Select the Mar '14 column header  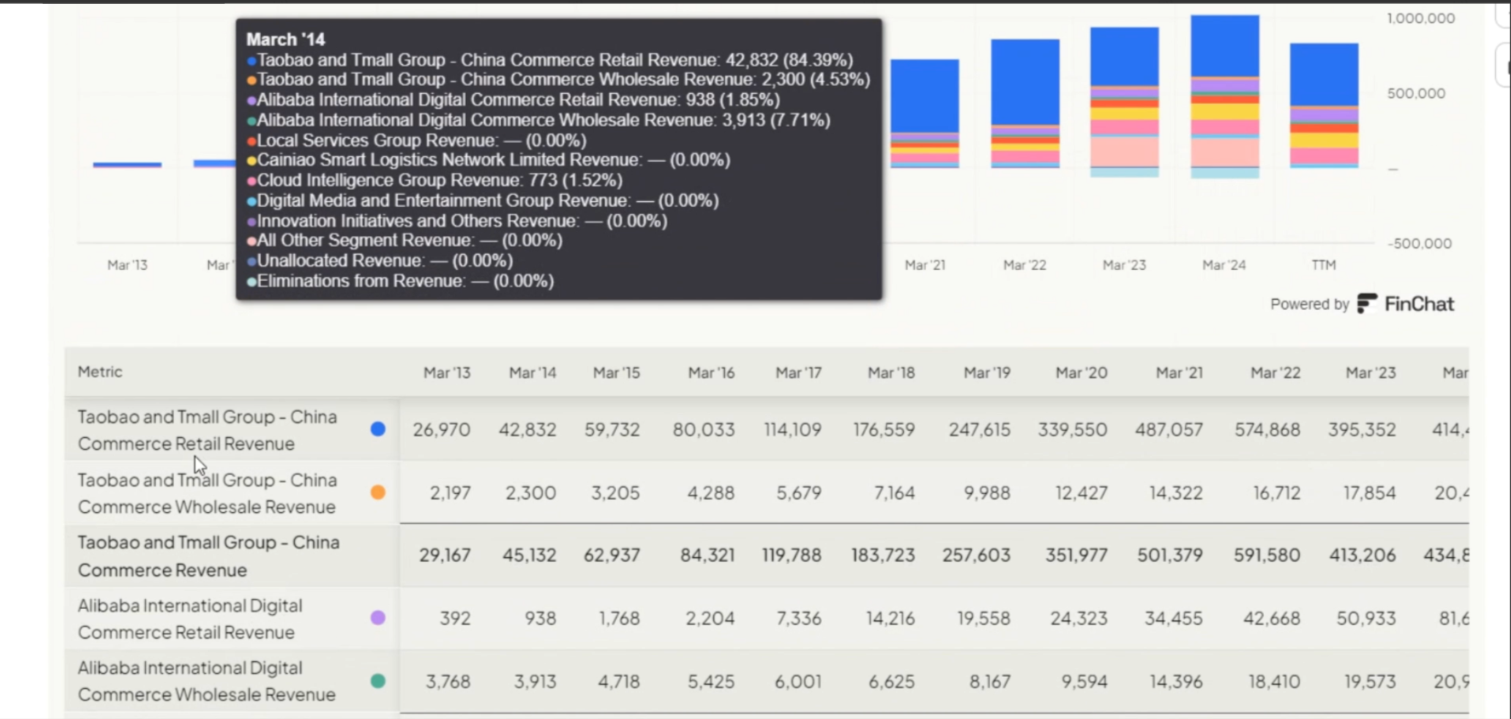532,373
